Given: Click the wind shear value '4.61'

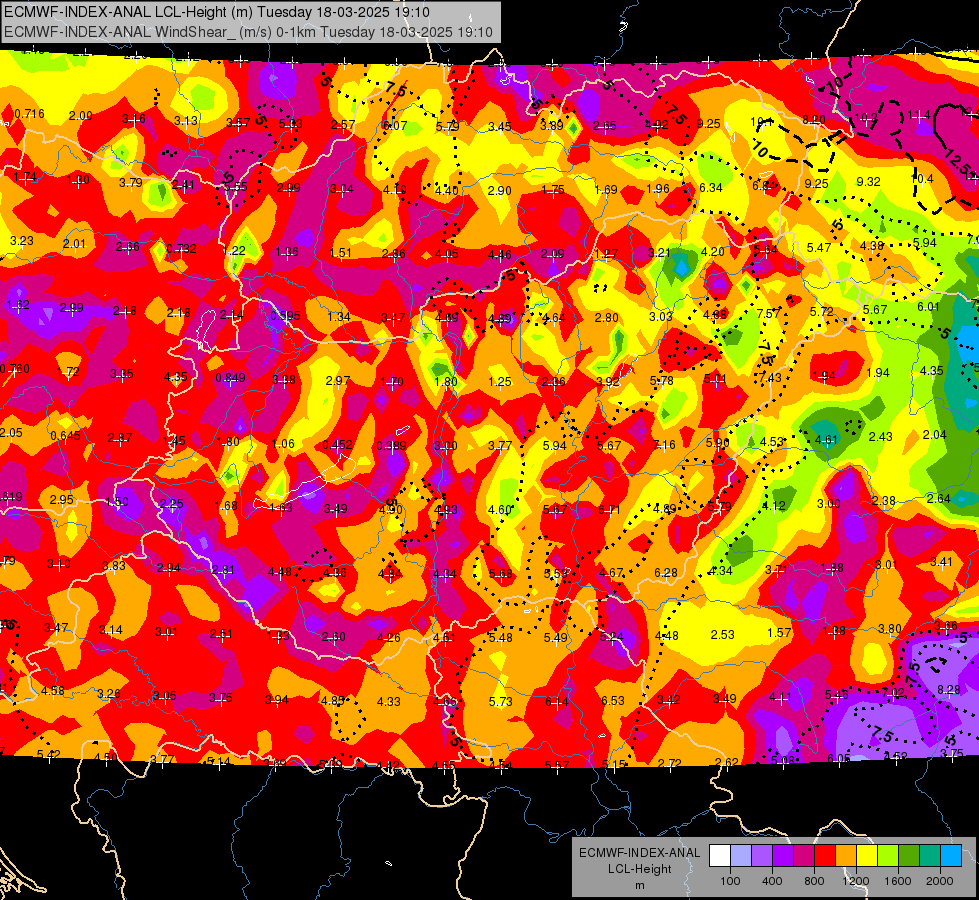Looking at the screenshot, I should coord(826,440).
